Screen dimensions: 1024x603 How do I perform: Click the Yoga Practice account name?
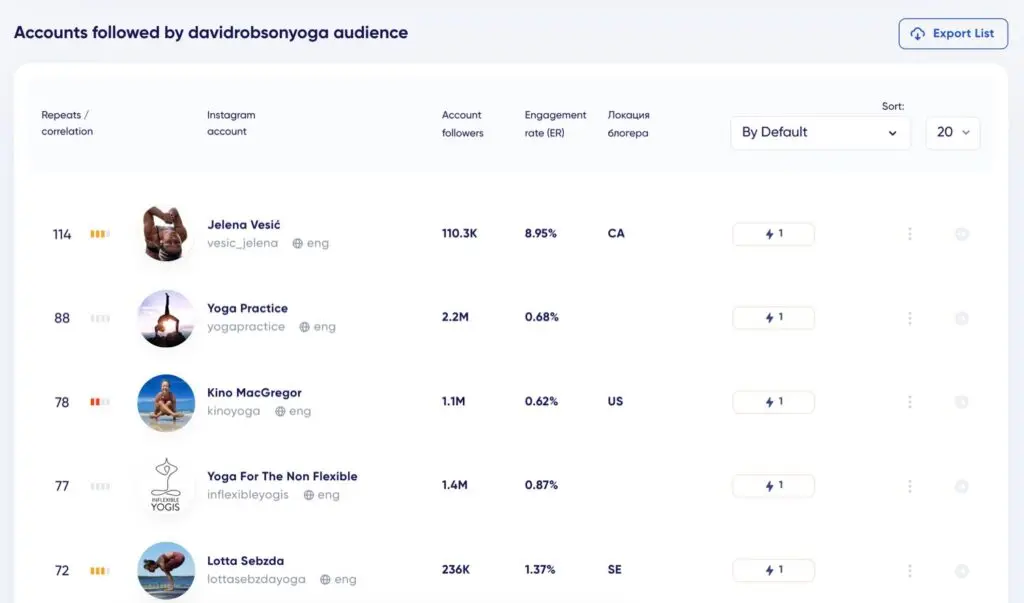pos(247,308)
